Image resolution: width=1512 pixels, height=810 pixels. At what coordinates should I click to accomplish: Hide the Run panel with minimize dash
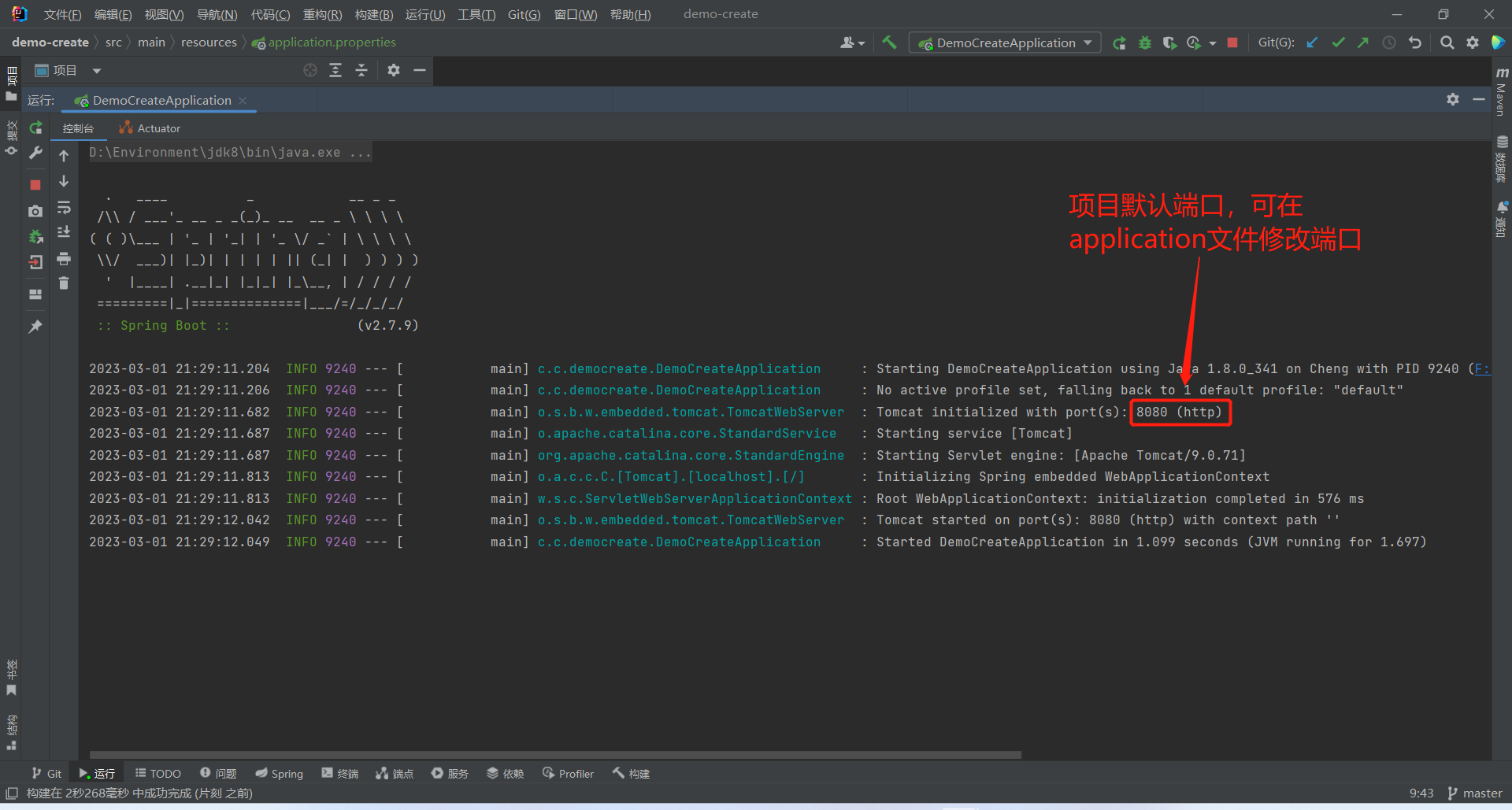[1479, 99]
